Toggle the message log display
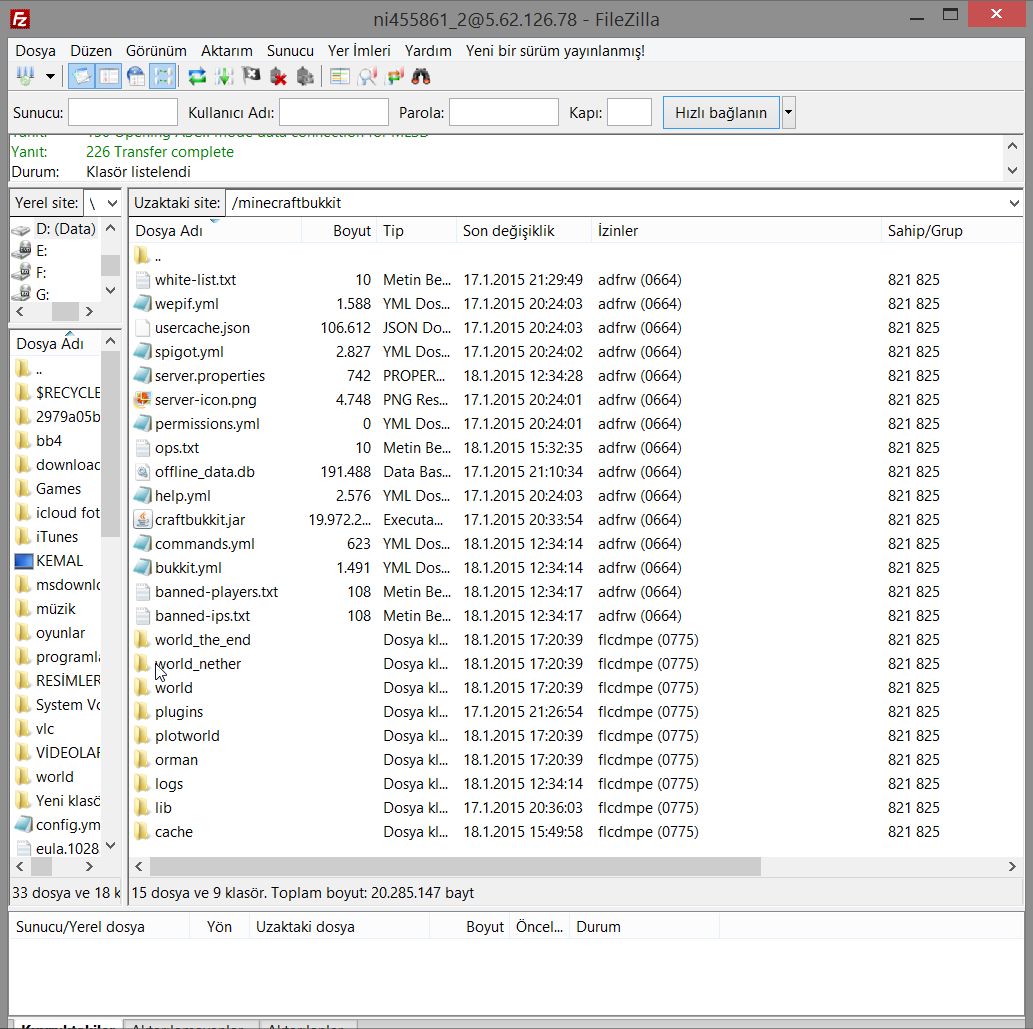This screenshot has height=1029, width=1033. click(x=82, y=76)
